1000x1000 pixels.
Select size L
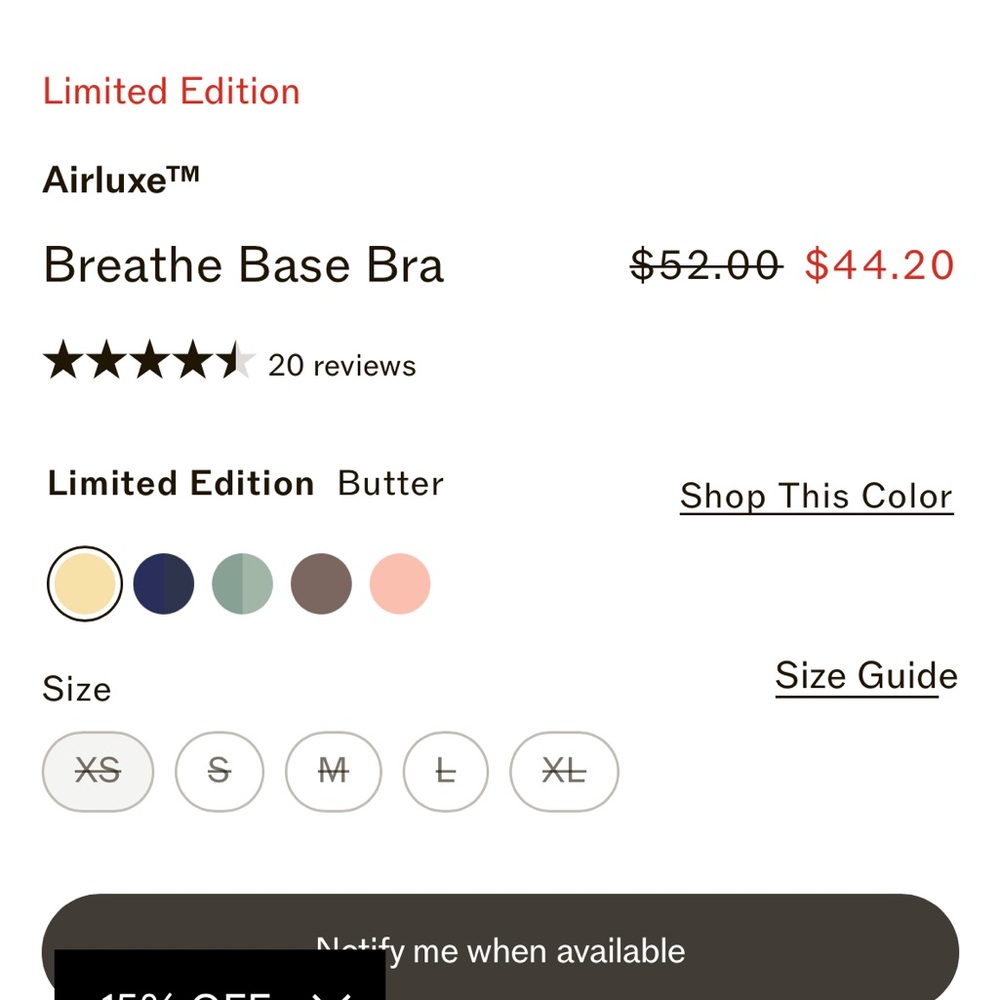pyautogui.click(x=445, y=770)
